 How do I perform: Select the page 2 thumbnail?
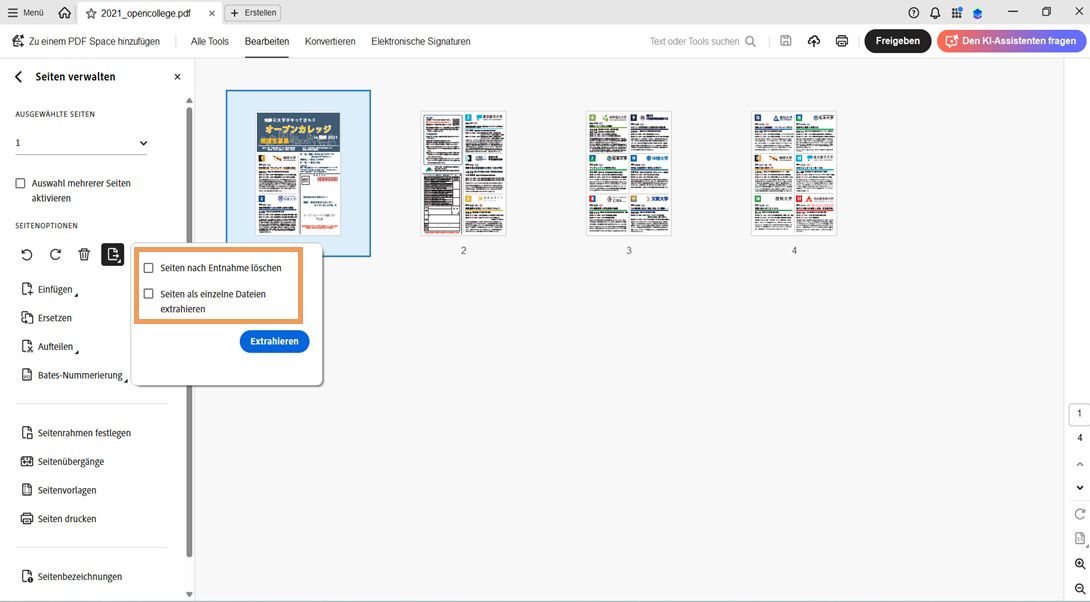click(x=463, y=173)
